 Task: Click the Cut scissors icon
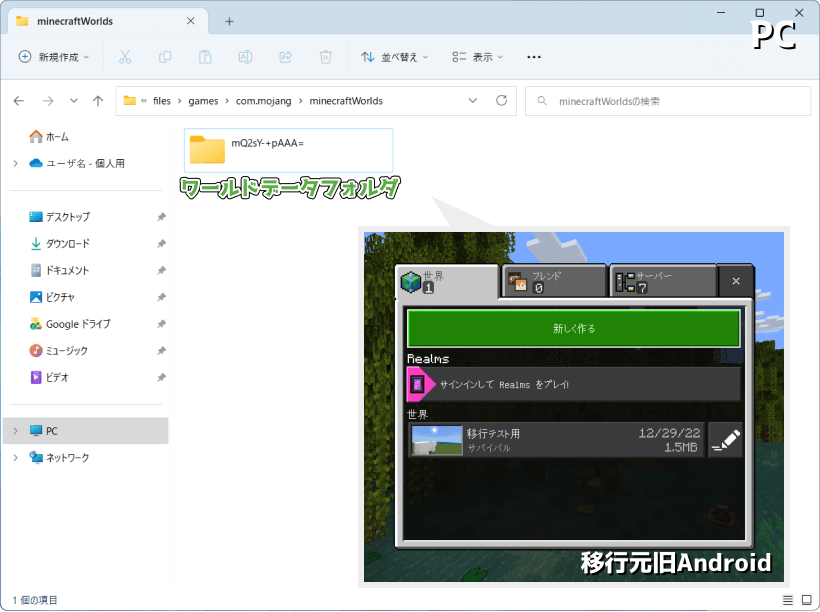tap(124, 57)
